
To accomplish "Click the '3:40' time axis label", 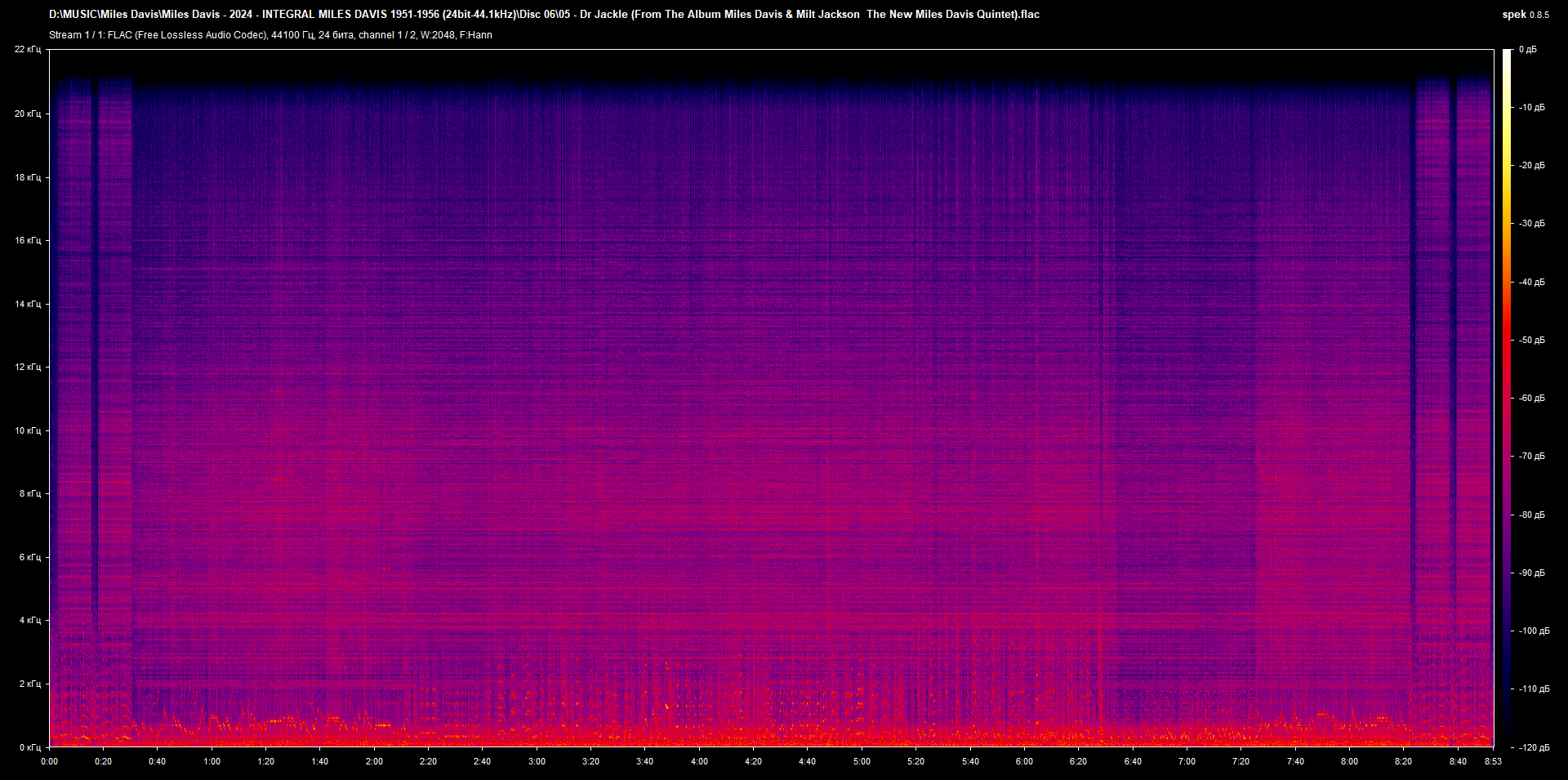I will click(x=644, y=761).
